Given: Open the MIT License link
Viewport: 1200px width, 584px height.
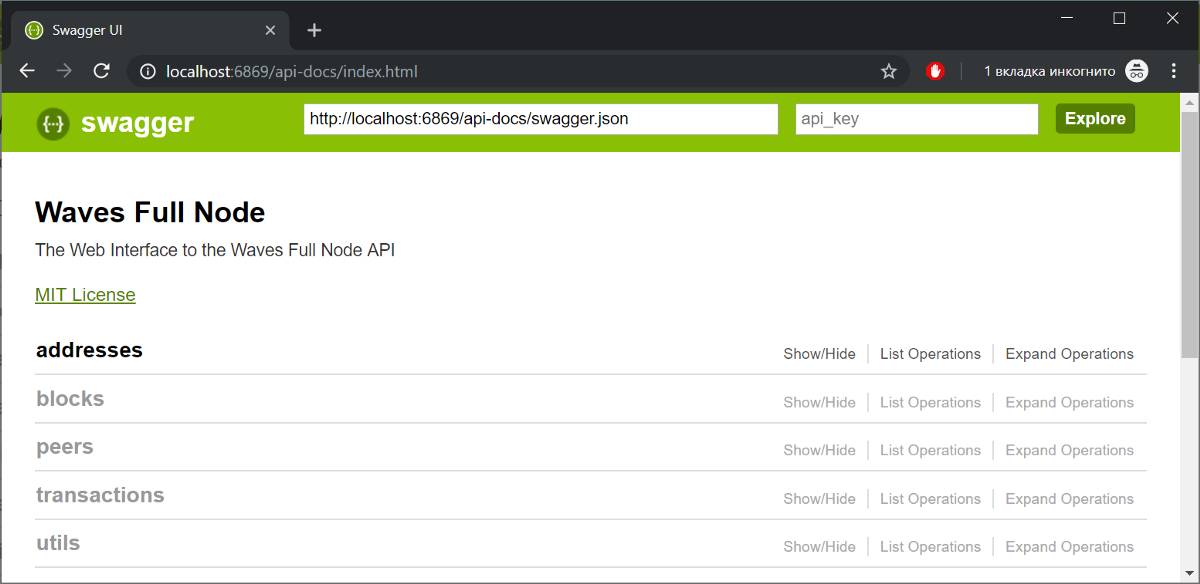Looking at the screenshot, I should (x=85, y=295).
